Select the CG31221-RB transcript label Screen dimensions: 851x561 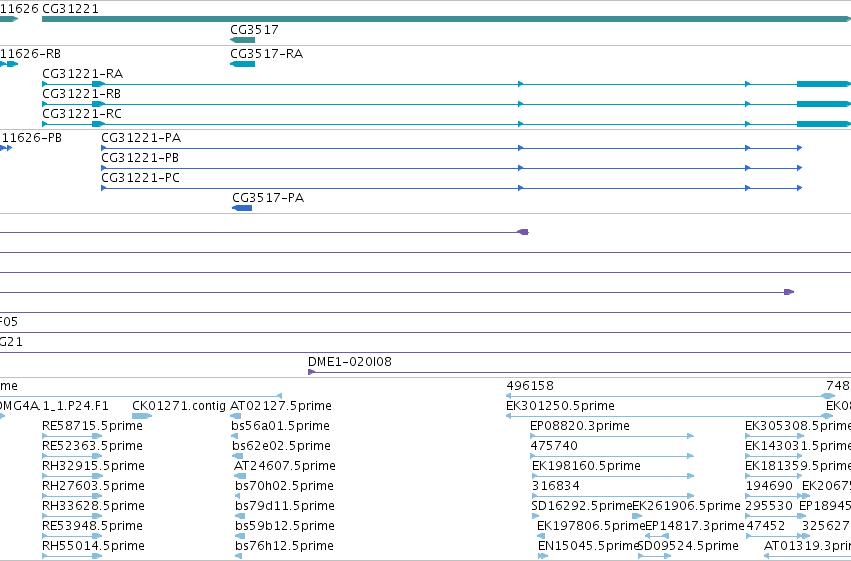click(x=81, y=94)
